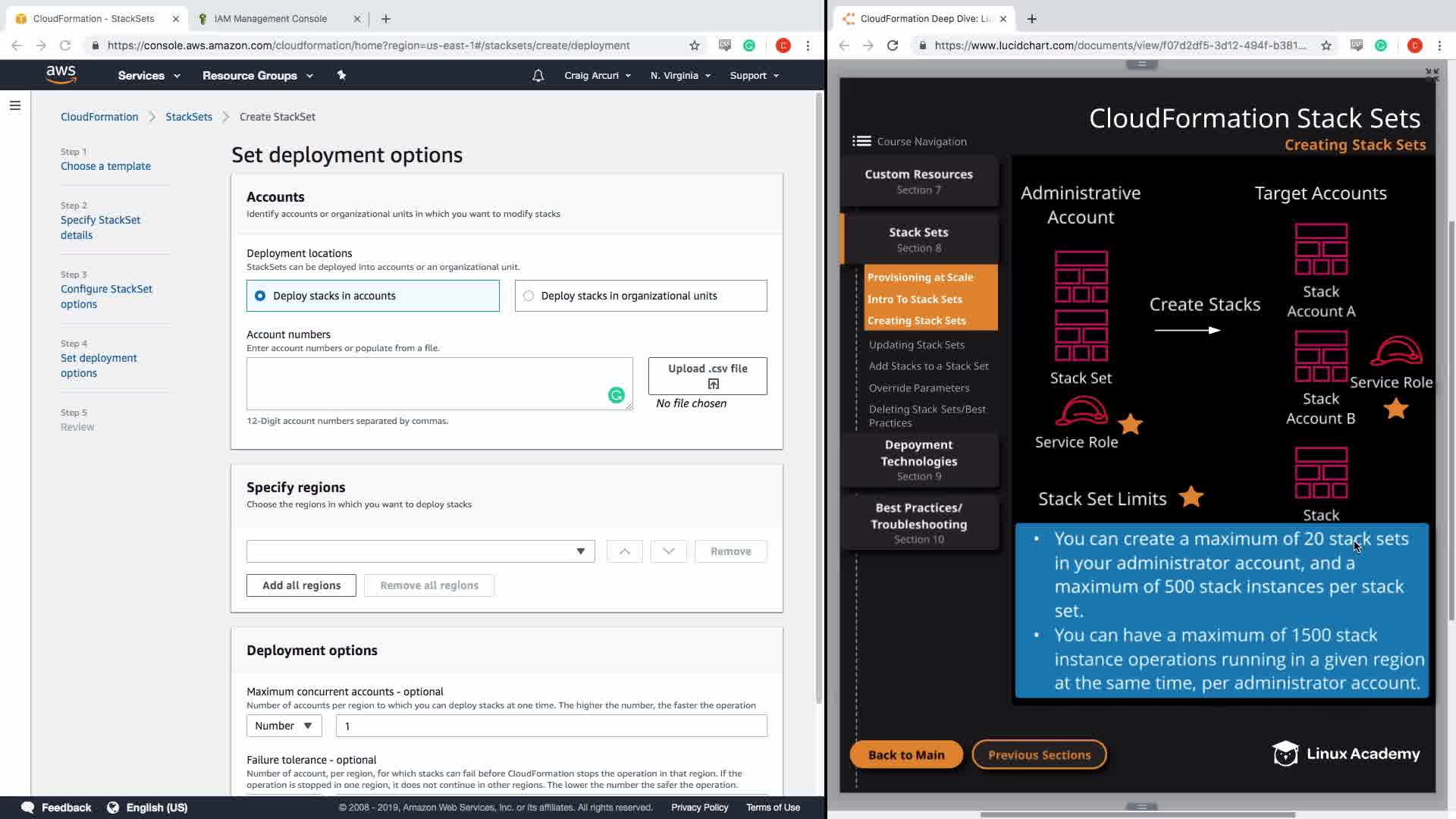Click the pin shortcuts icon in AWS navbar
1456x819 pixels.
(341, 75)
